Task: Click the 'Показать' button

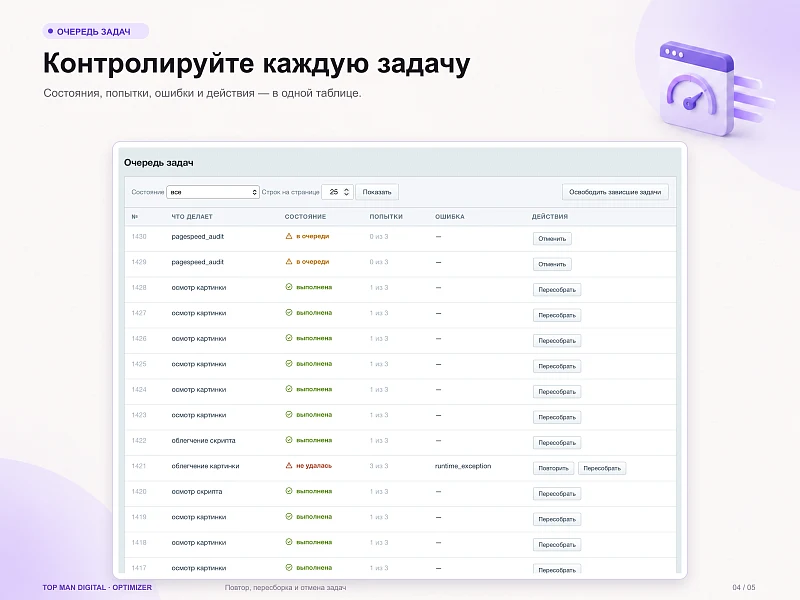Action: point(377,192)
